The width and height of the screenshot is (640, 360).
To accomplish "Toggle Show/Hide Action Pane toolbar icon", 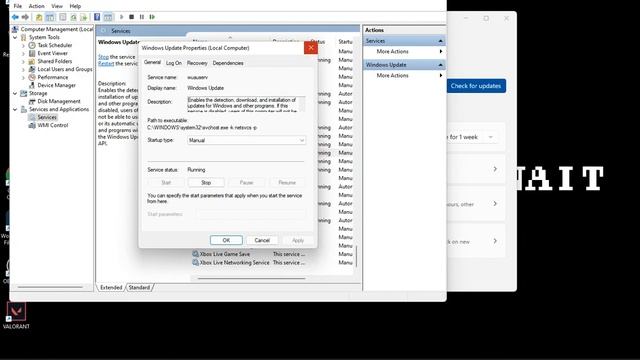I will click(108, 17).
